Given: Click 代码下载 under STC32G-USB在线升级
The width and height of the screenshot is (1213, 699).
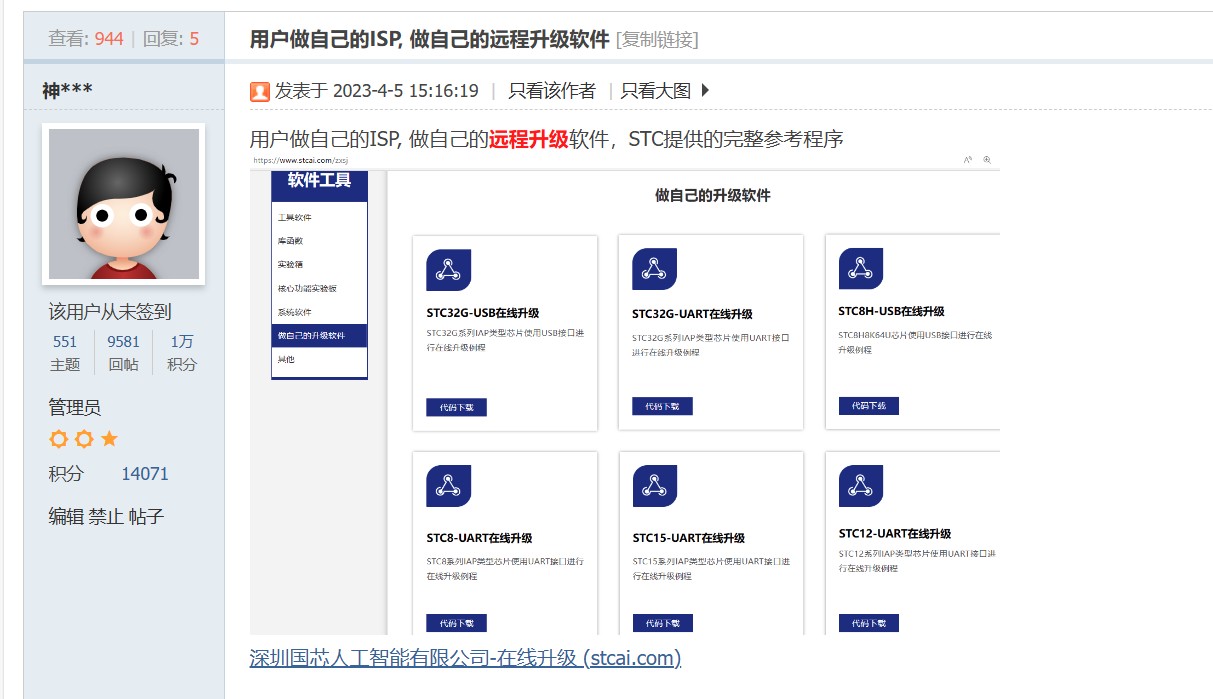Looking at the screenshot, I should point(456,407).
